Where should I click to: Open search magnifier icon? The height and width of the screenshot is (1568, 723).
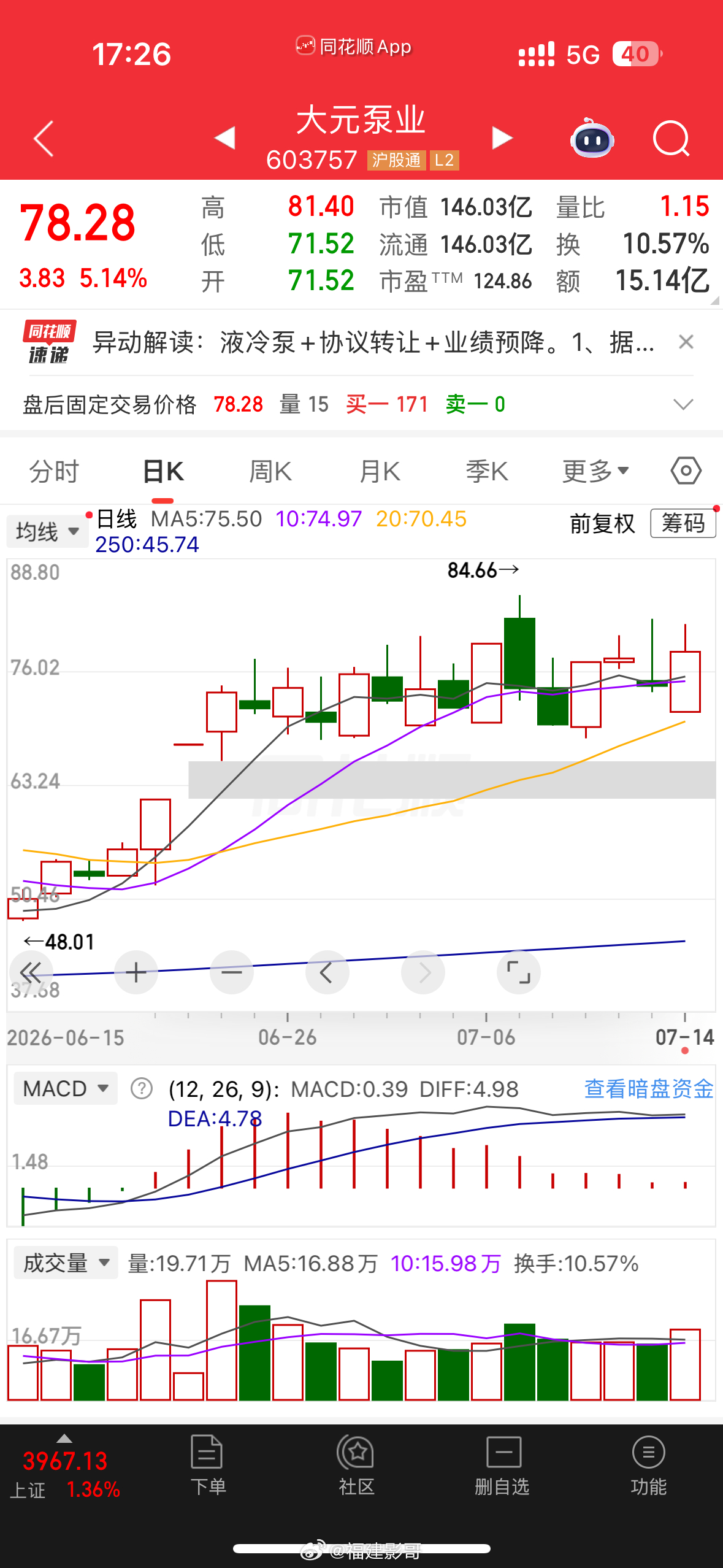[x=671, y=138]
